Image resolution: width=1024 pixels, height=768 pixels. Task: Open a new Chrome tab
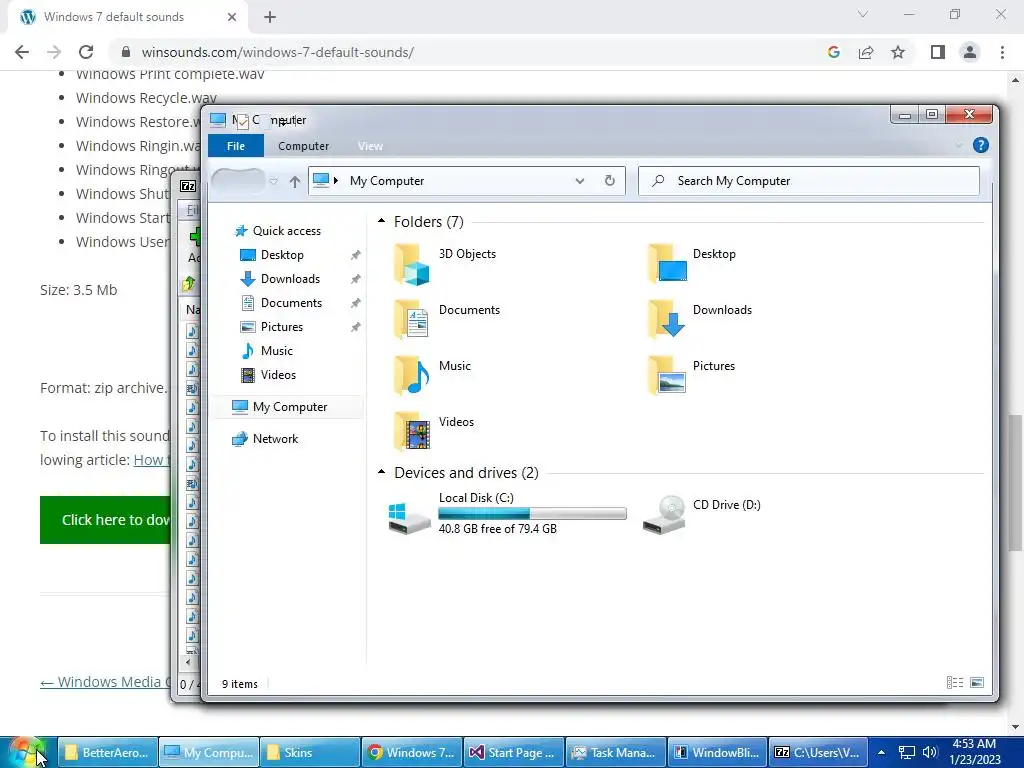pos(270,17)
